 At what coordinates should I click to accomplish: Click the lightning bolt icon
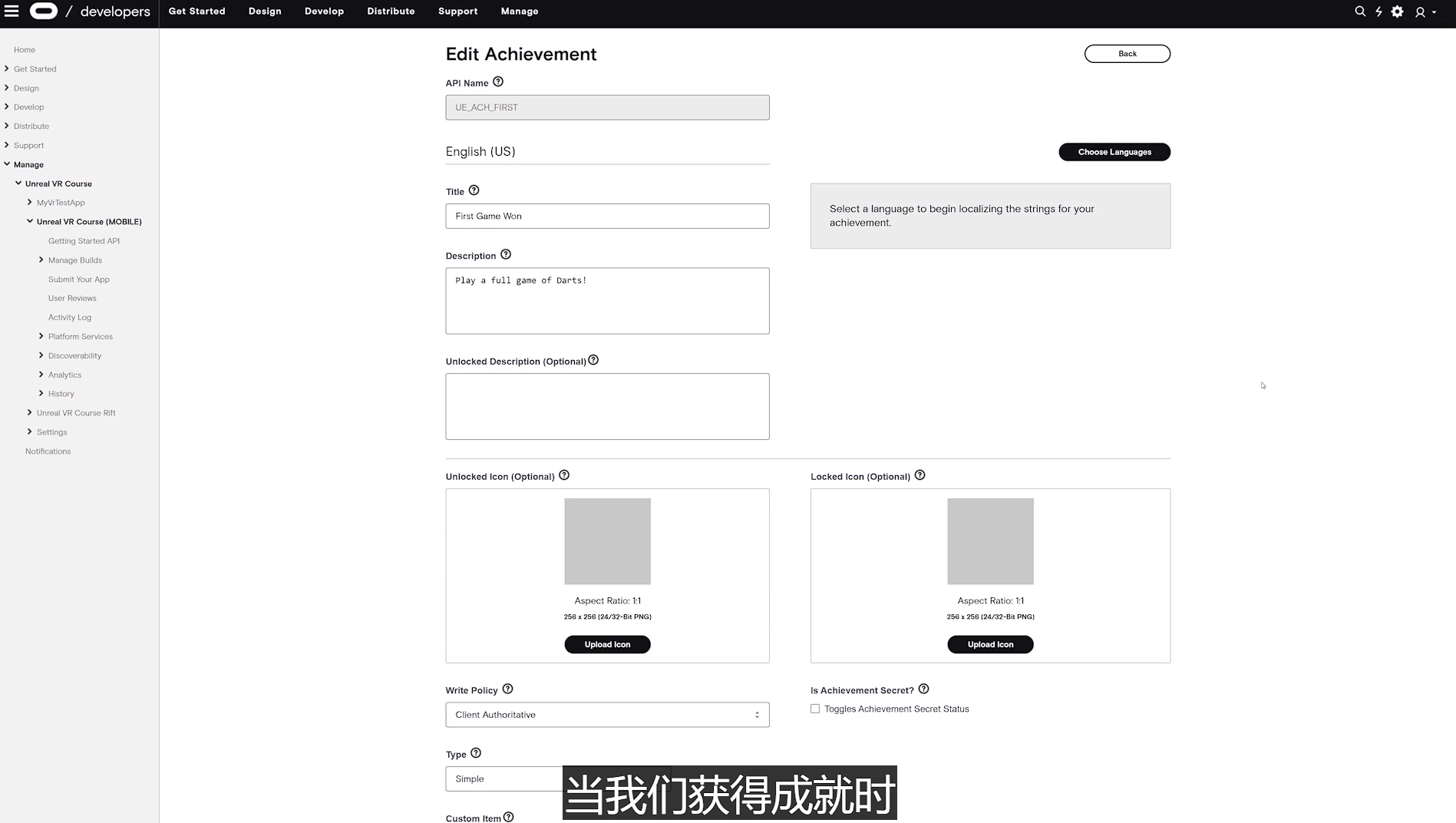pyautogui.click(x=1378, y=12)
